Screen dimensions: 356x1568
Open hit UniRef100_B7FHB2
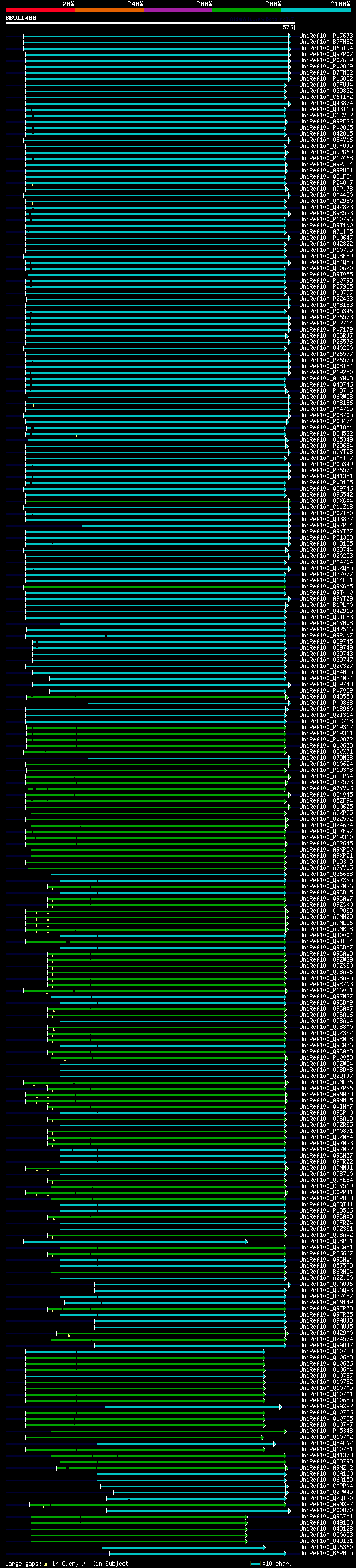[326, 42]
